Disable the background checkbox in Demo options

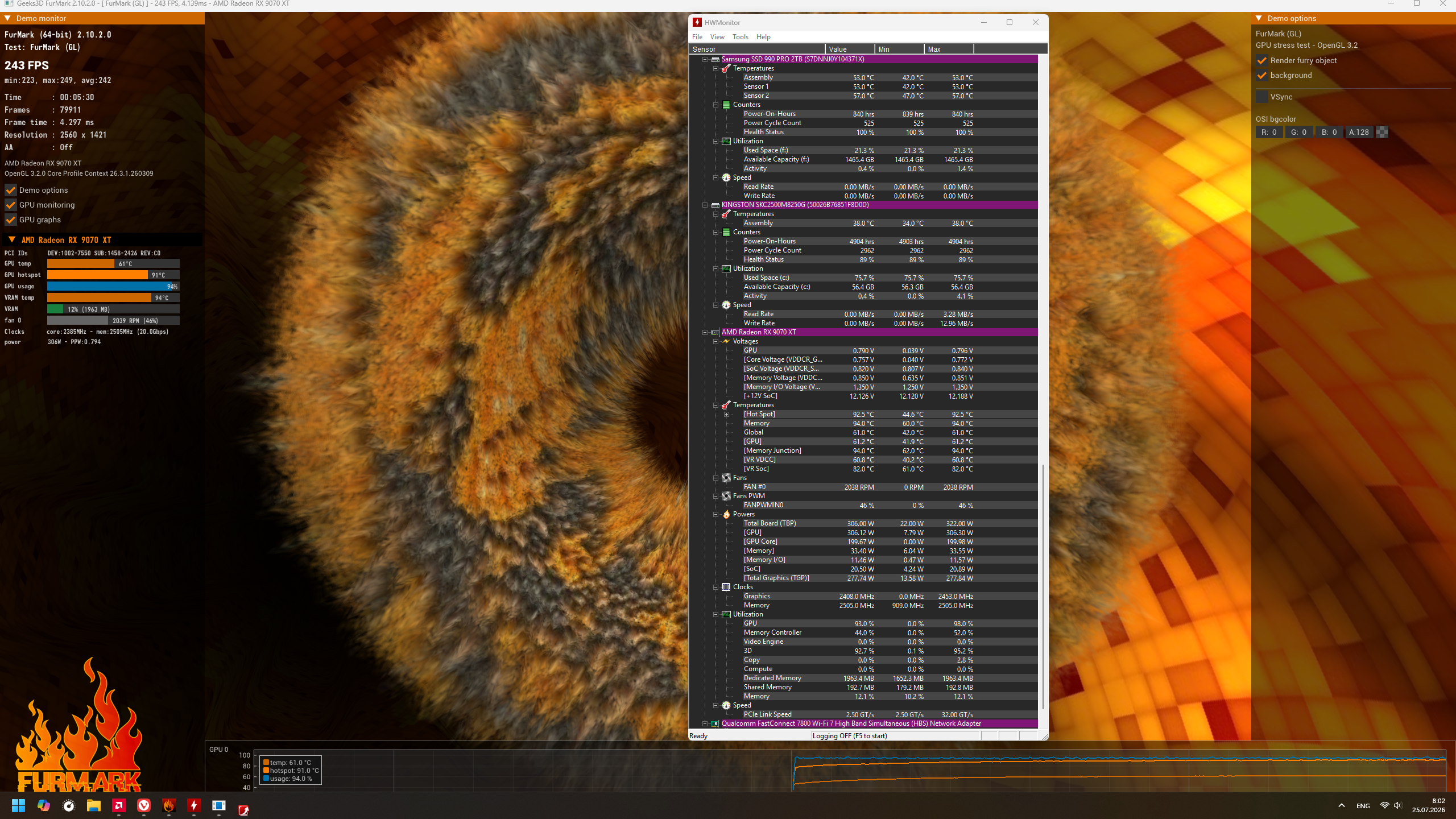(1262, 75)
